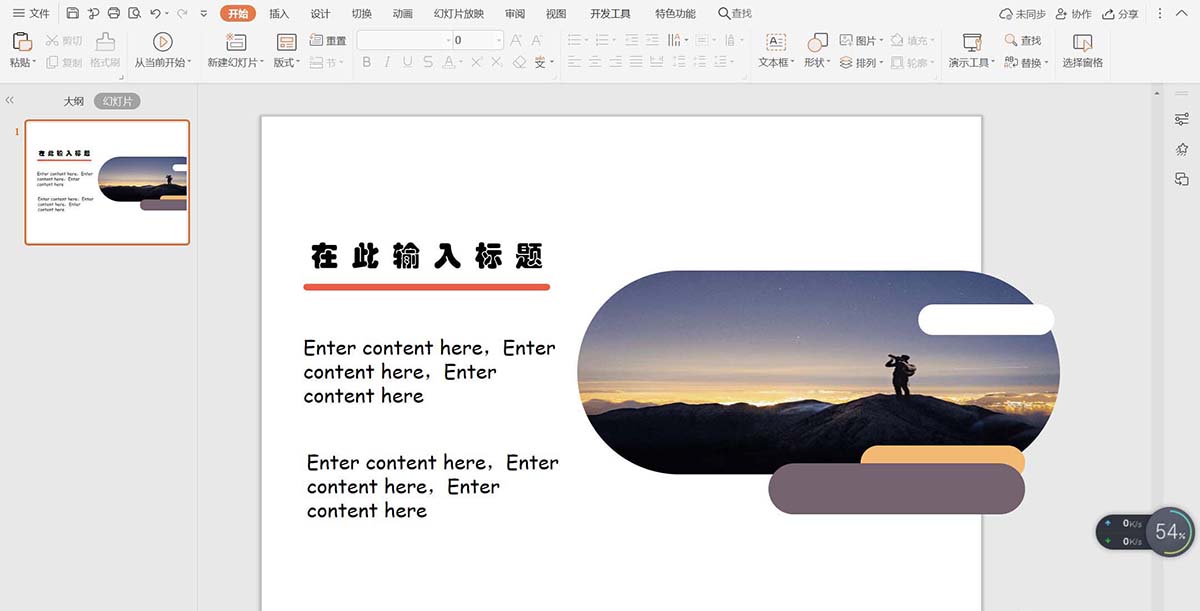1200x611 pixels.
Task: Toggle Strikethrough formatting
Action: coord(428,62)
